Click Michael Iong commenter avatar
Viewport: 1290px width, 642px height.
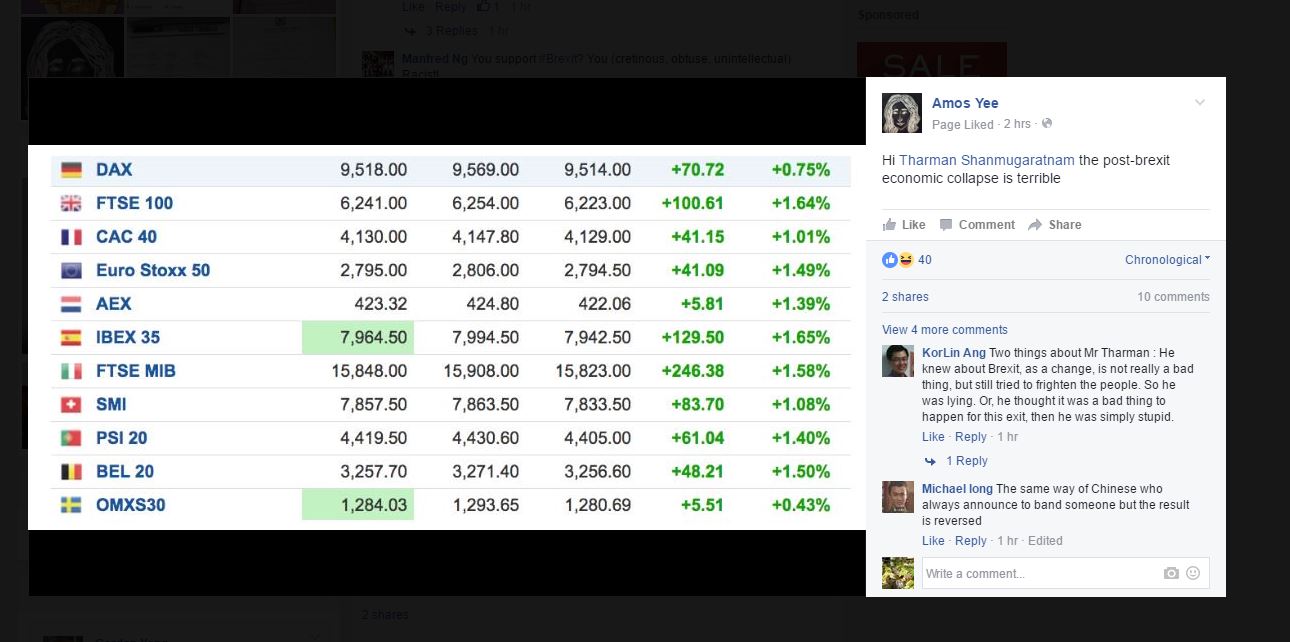(x=898, y=497)
